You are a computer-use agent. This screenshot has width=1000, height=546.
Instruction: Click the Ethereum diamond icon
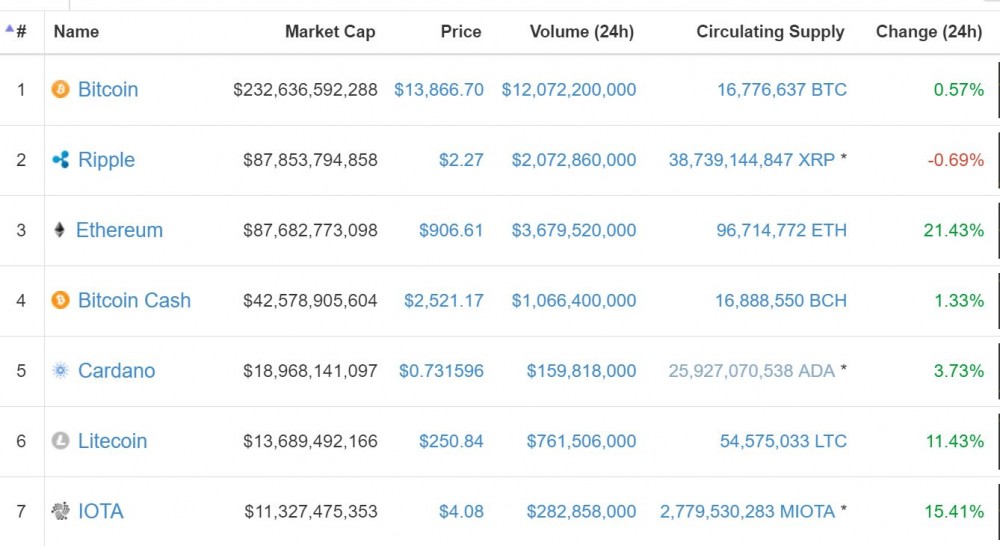point(59,230)
